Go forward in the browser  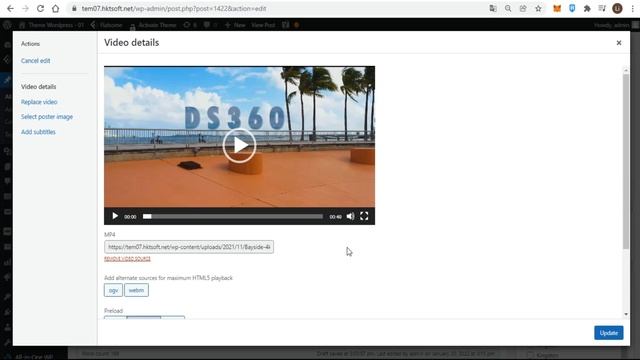click(25, 8)
